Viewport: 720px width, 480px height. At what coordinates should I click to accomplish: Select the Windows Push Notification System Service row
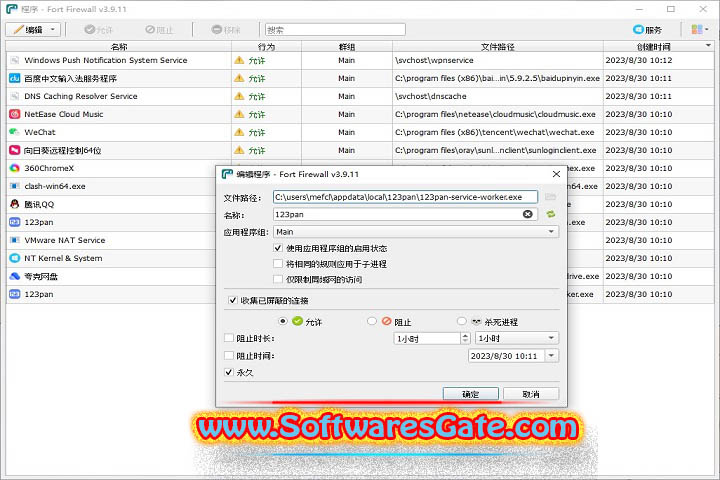pos(360,60)
